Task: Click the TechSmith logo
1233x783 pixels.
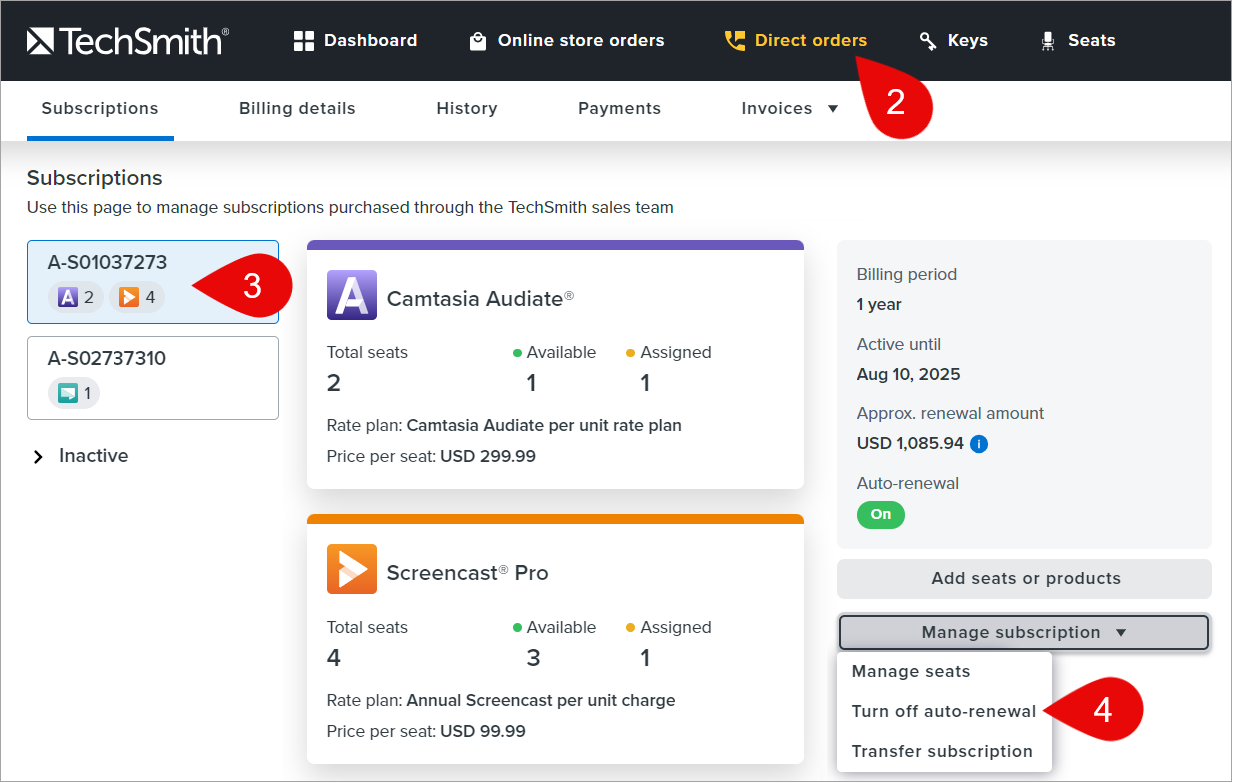Action: coord(128,41)
